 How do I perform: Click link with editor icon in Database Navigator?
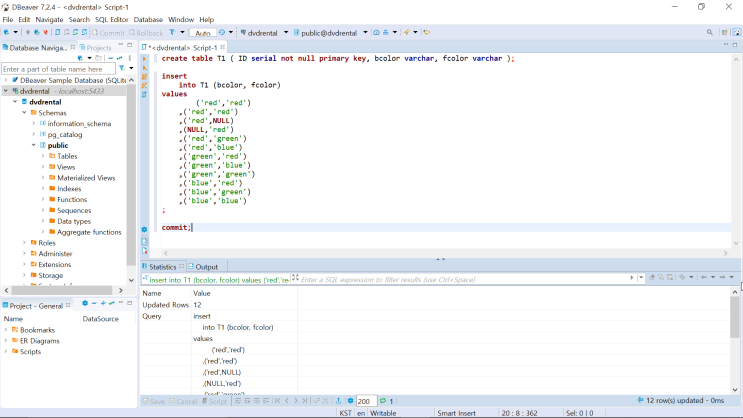pos(120,58)
